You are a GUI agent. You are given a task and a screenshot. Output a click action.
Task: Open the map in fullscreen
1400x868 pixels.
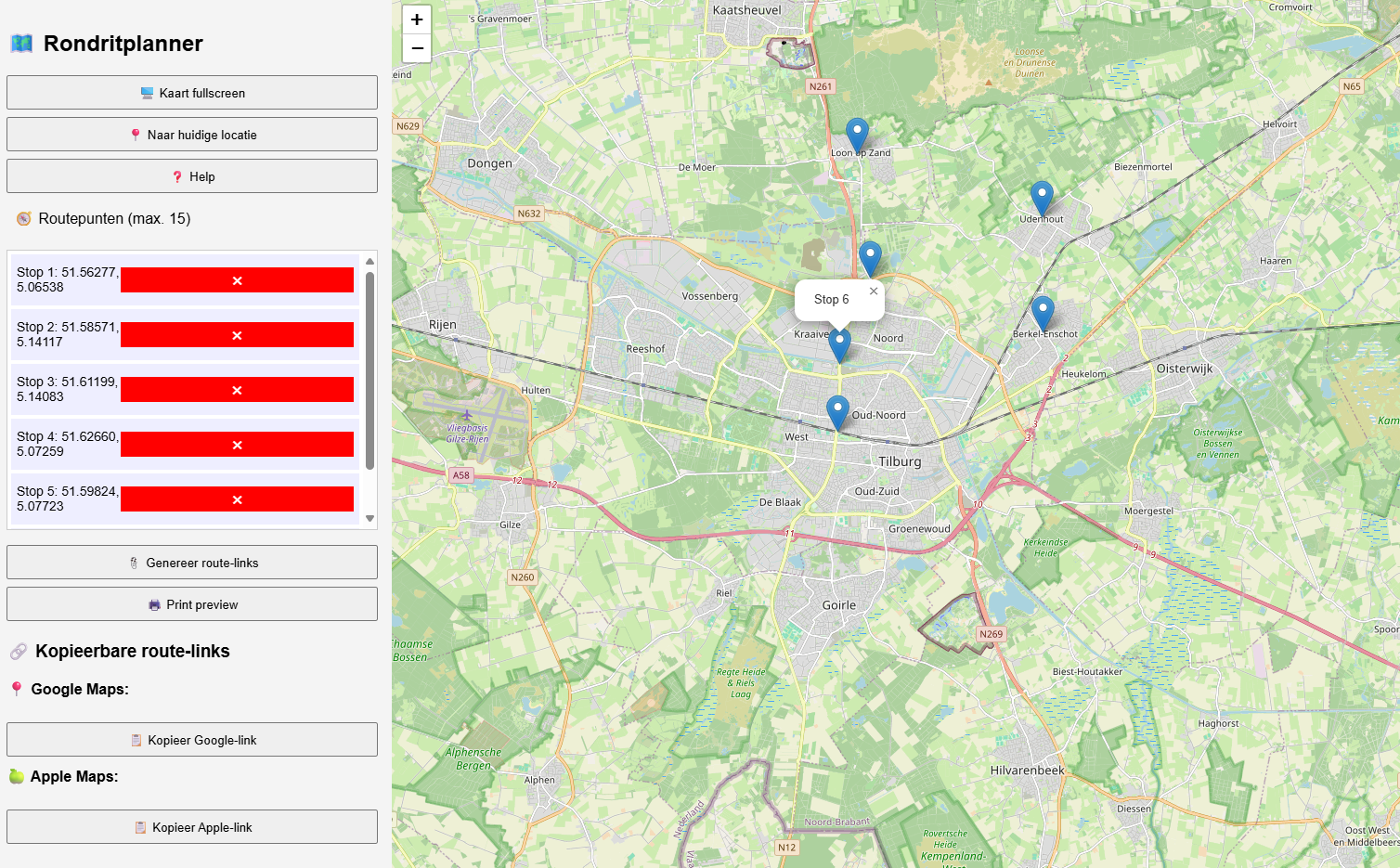pos(192,93)
